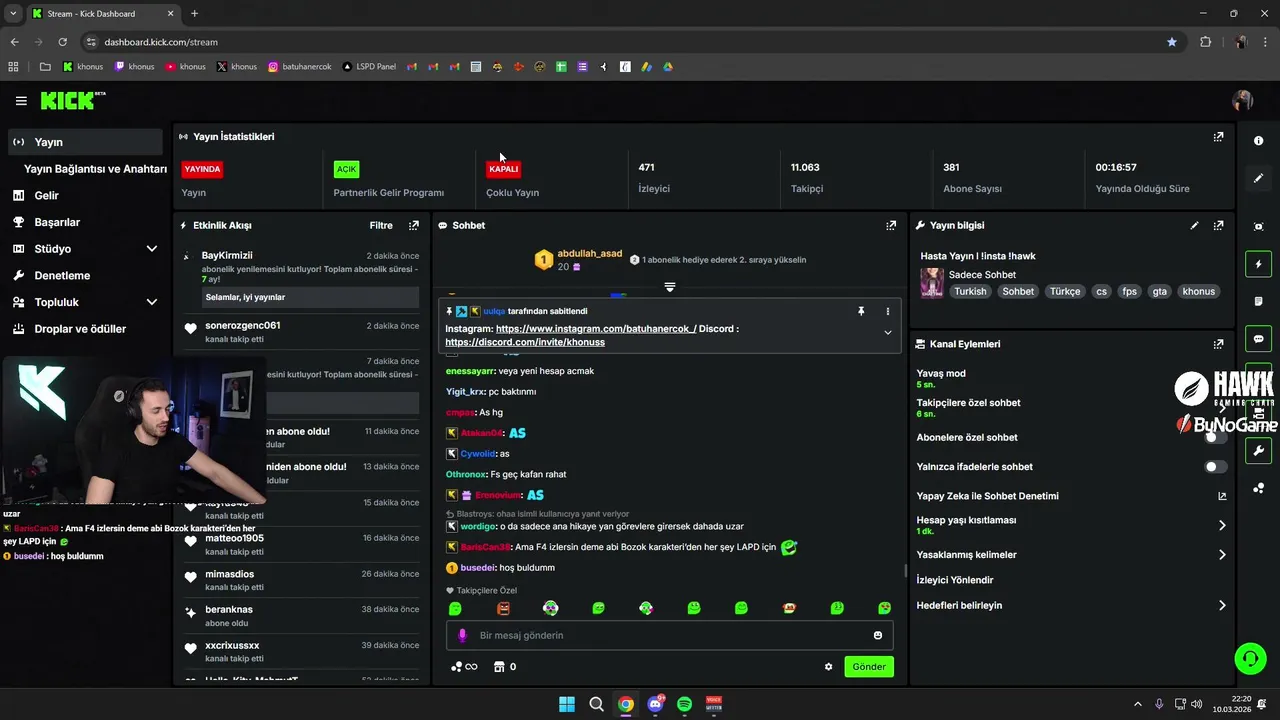Click the document icon in right sidebar
The image size is (1280, 720).
coord(1258,301)
